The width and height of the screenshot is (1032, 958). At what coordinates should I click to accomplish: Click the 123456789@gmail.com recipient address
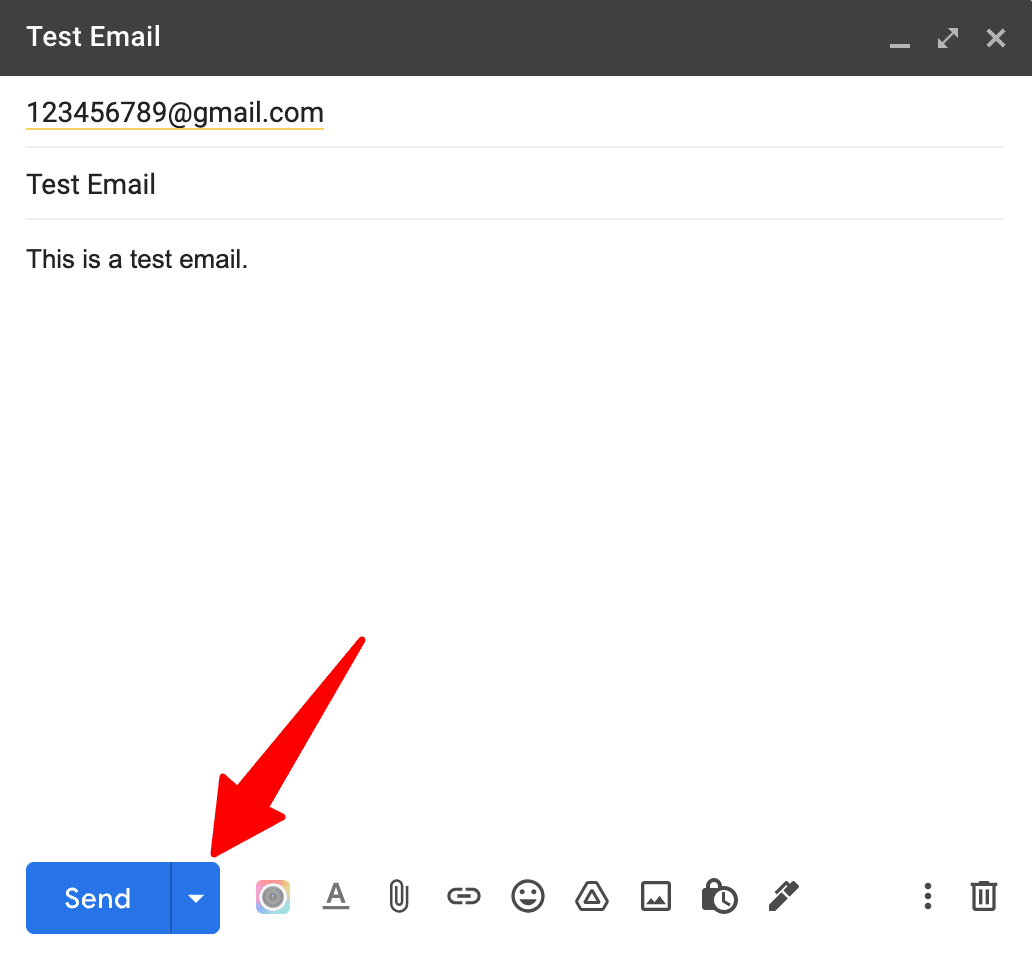pos(174,112)
